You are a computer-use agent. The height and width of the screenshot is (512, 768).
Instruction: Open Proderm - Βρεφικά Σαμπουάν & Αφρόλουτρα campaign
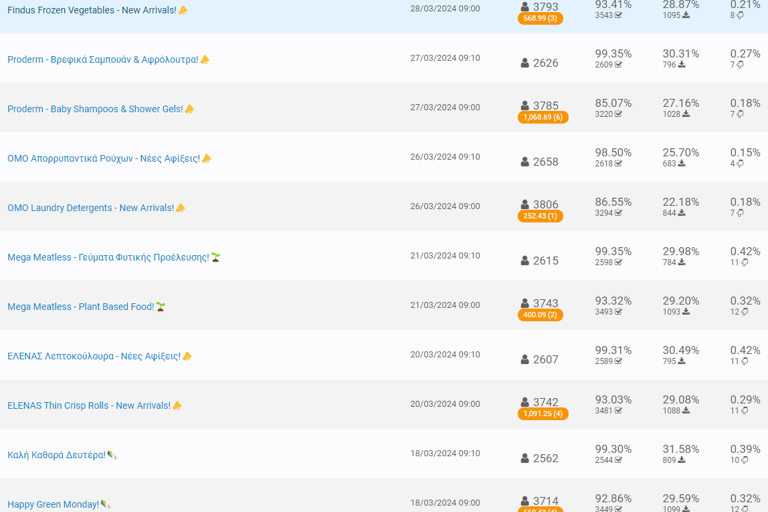pyautogui.click(x=108, y=60)
